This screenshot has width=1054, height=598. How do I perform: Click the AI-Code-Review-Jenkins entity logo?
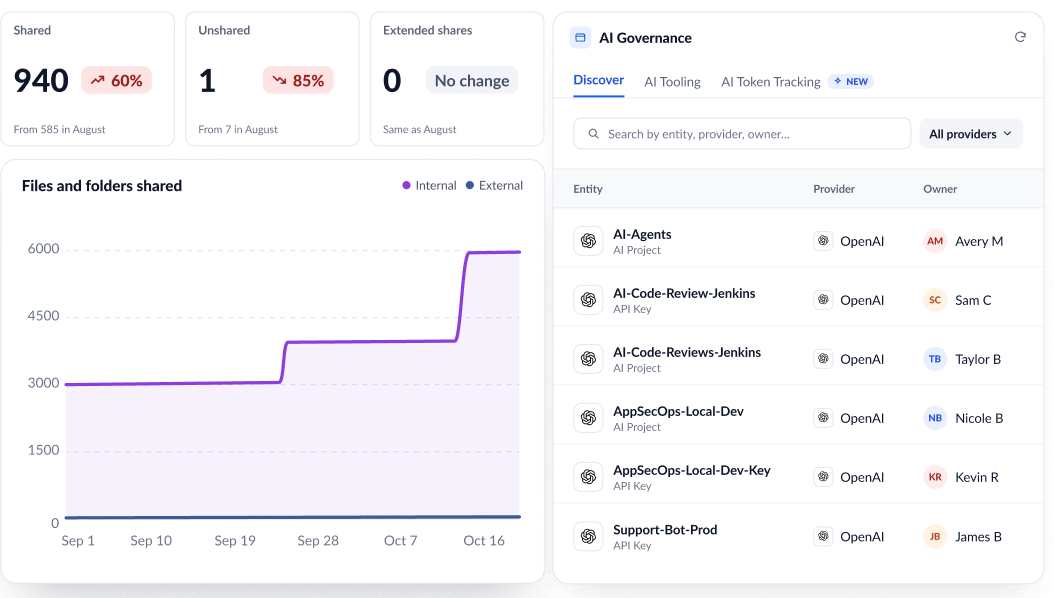(x=588, y=300)
